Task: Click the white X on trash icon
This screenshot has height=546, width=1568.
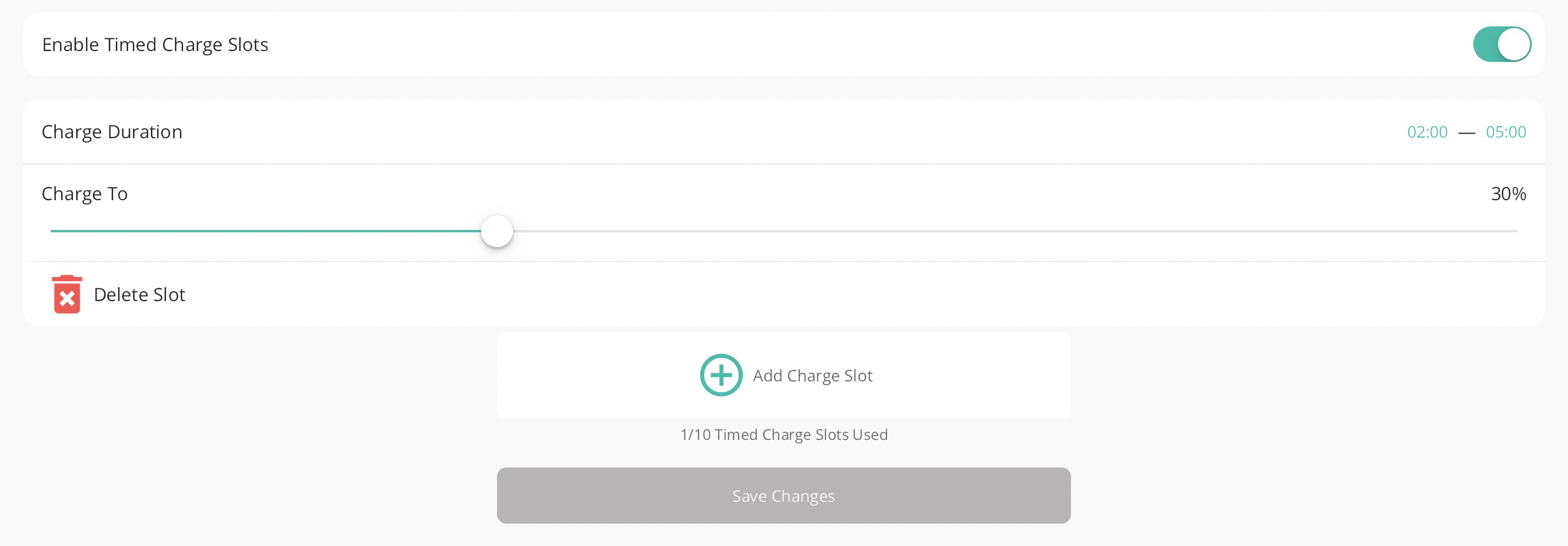Action: coord(67,299)
